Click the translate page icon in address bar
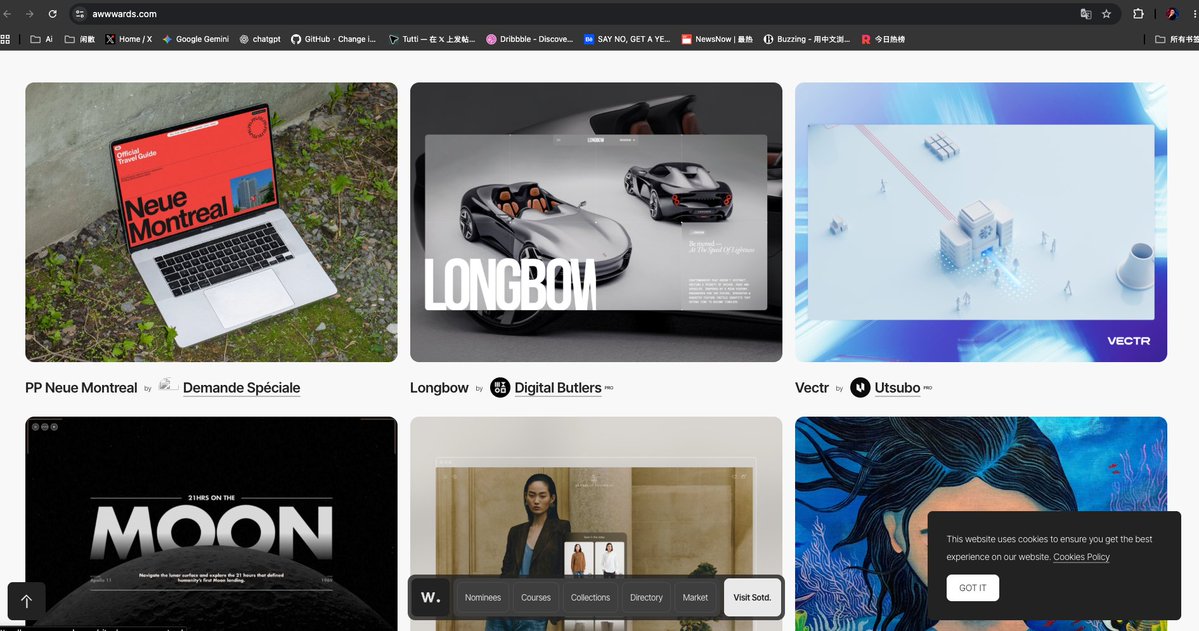This screenshot has width=1199, height=631. click(1085, 14)
